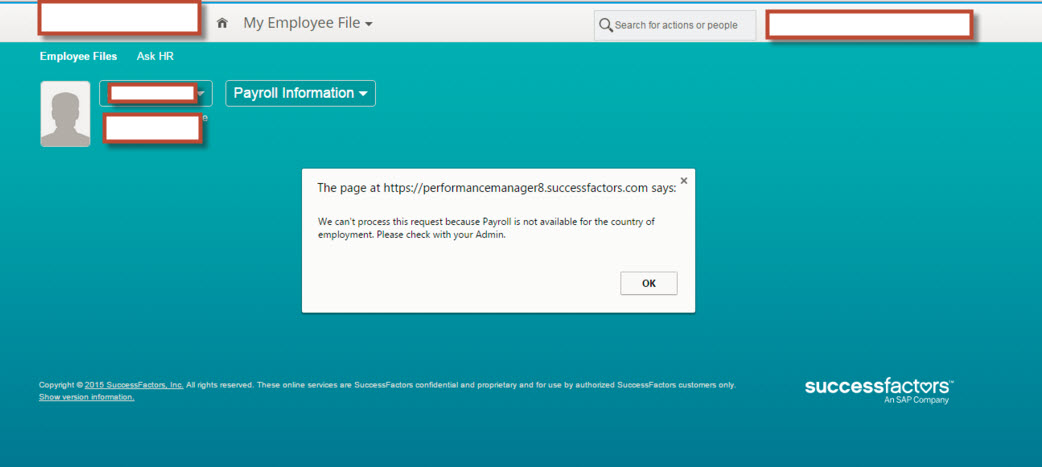Go to the Home icon

point(223,23)
